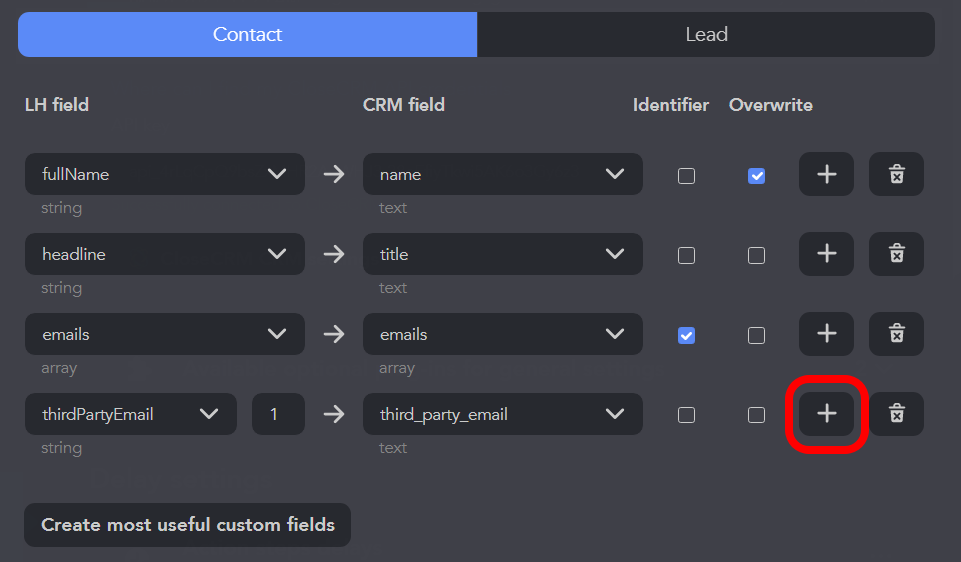Remove the thirdPartyEmail mapping via its trash icon
The height and width of the screenshot is (562, 961).
pyautogui.click(x=896, y=414)
